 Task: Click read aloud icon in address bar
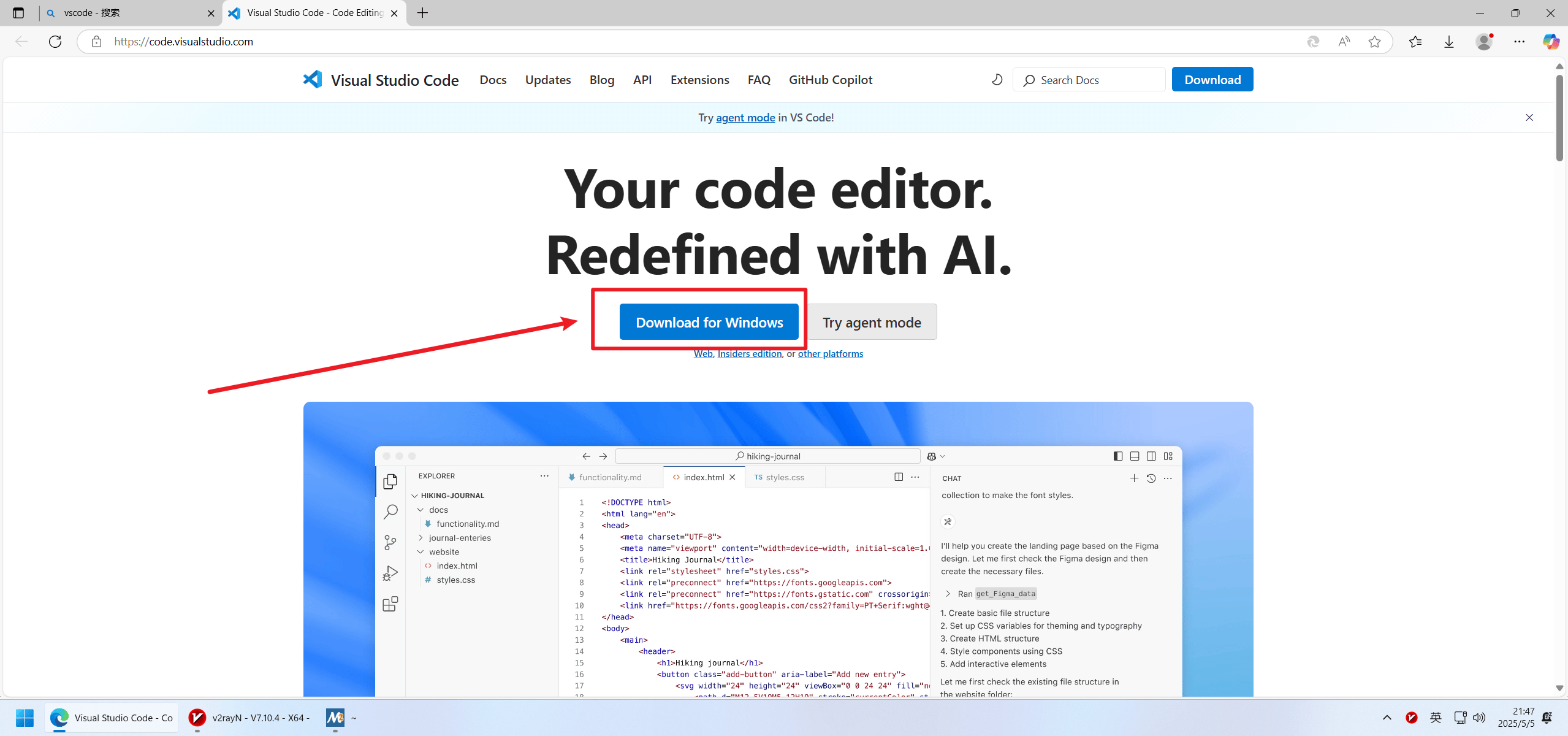(1344, 42)
